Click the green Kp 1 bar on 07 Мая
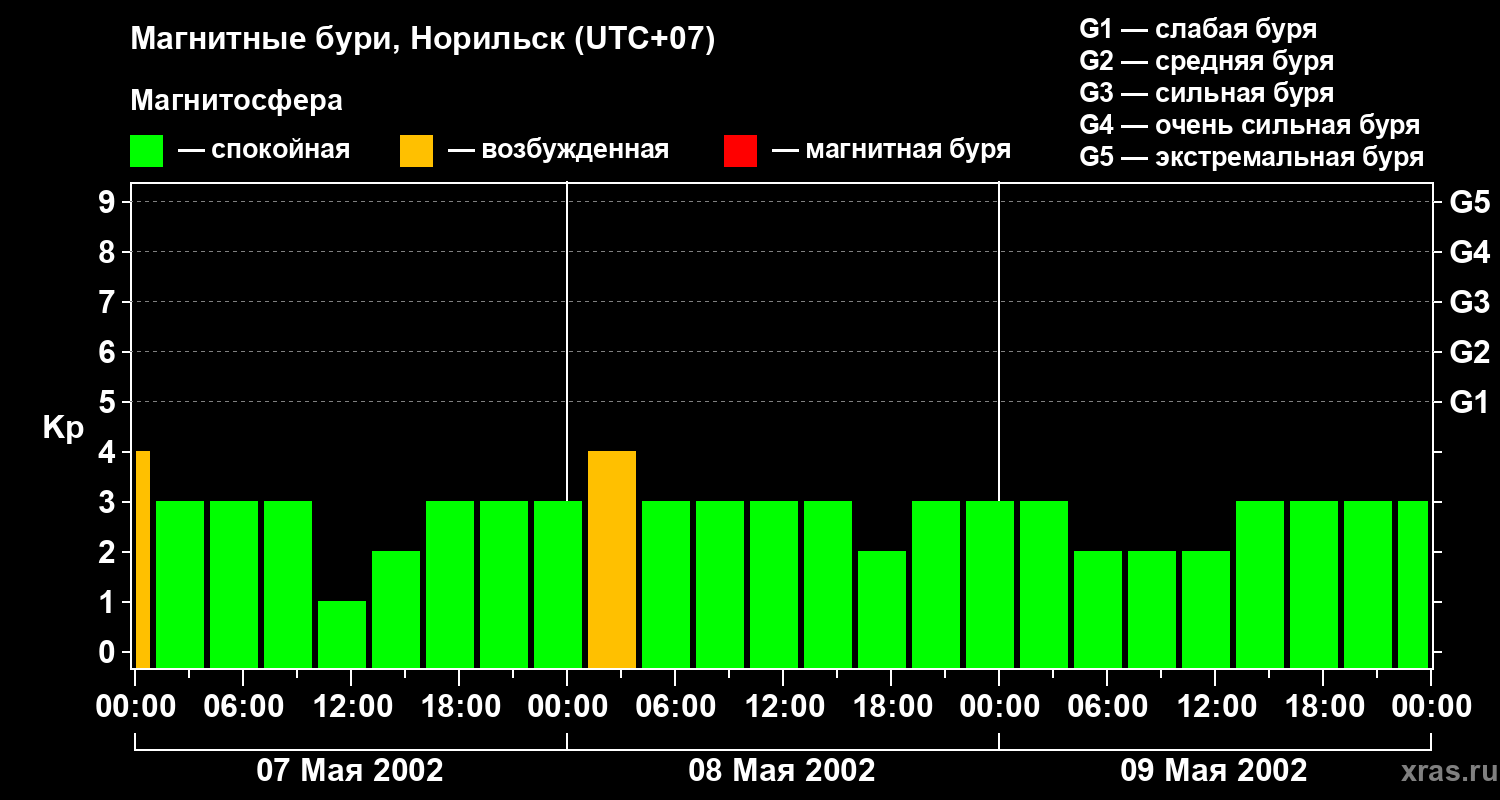The image size is (1500, 800). [x=342, y=634]
